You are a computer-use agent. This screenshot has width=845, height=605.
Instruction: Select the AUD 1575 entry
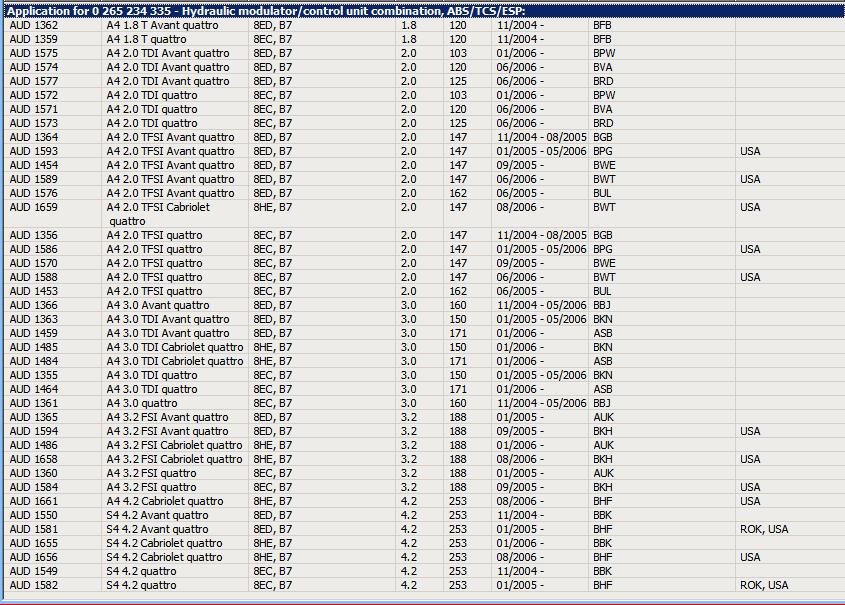(x=33, y=53)
